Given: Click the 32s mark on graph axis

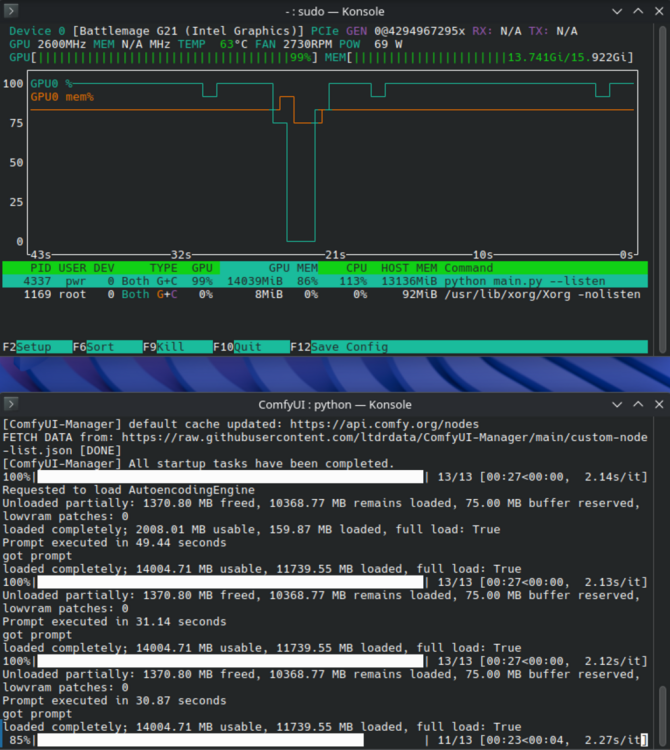Looking at the screenshot, I should coord(181,254).
